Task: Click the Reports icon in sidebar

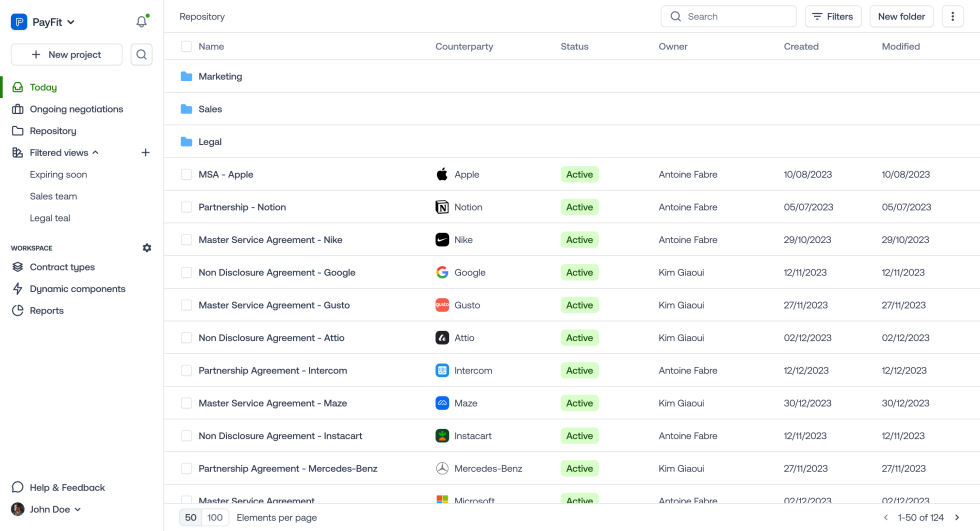Action: tap(18, 311)
